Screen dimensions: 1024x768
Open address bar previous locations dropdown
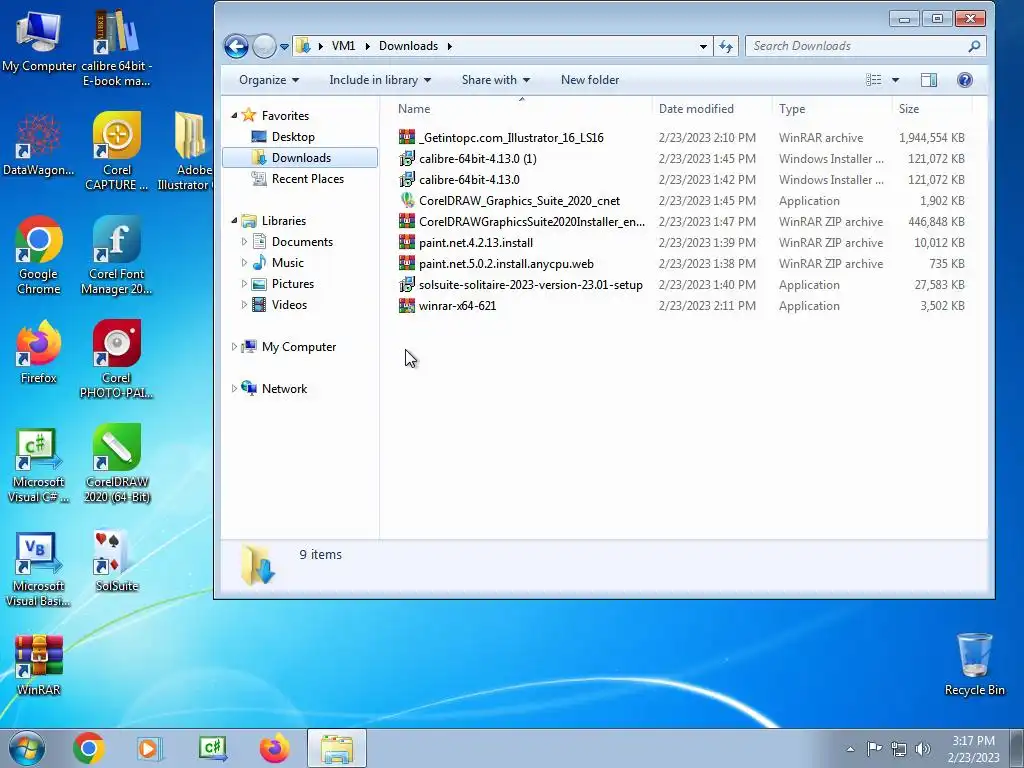(x=703, y=46)
